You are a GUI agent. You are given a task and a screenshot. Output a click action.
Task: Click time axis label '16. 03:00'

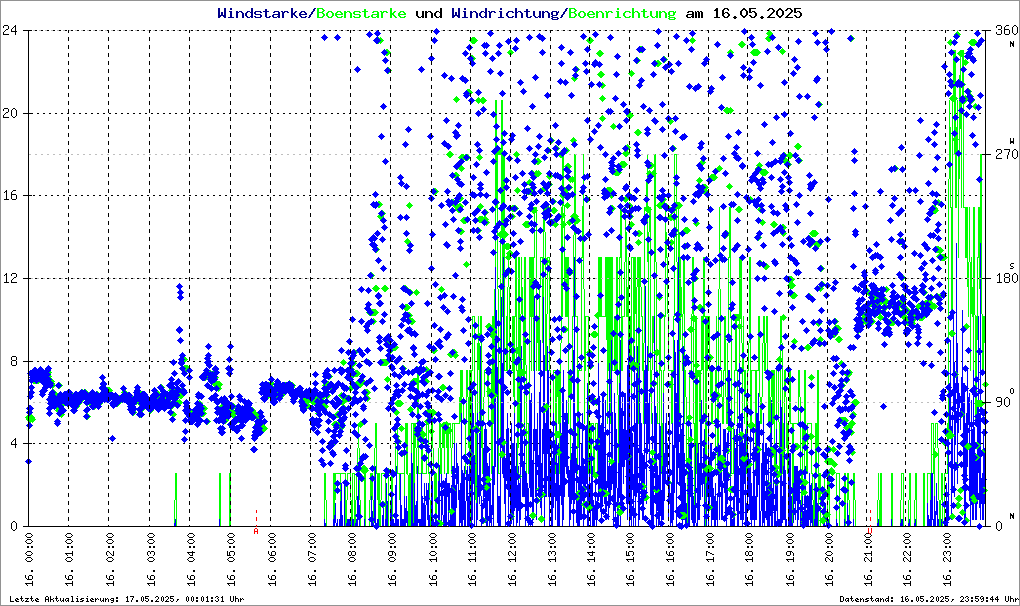(x=151, y=559)
